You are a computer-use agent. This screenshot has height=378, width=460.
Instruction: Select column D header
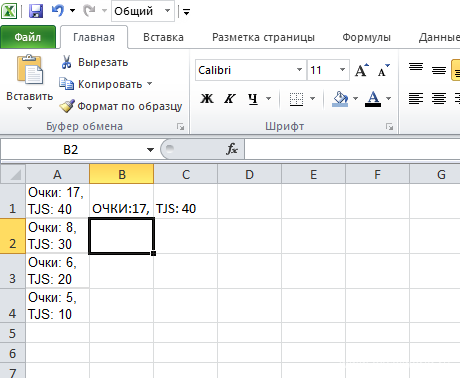pos(249,174)
